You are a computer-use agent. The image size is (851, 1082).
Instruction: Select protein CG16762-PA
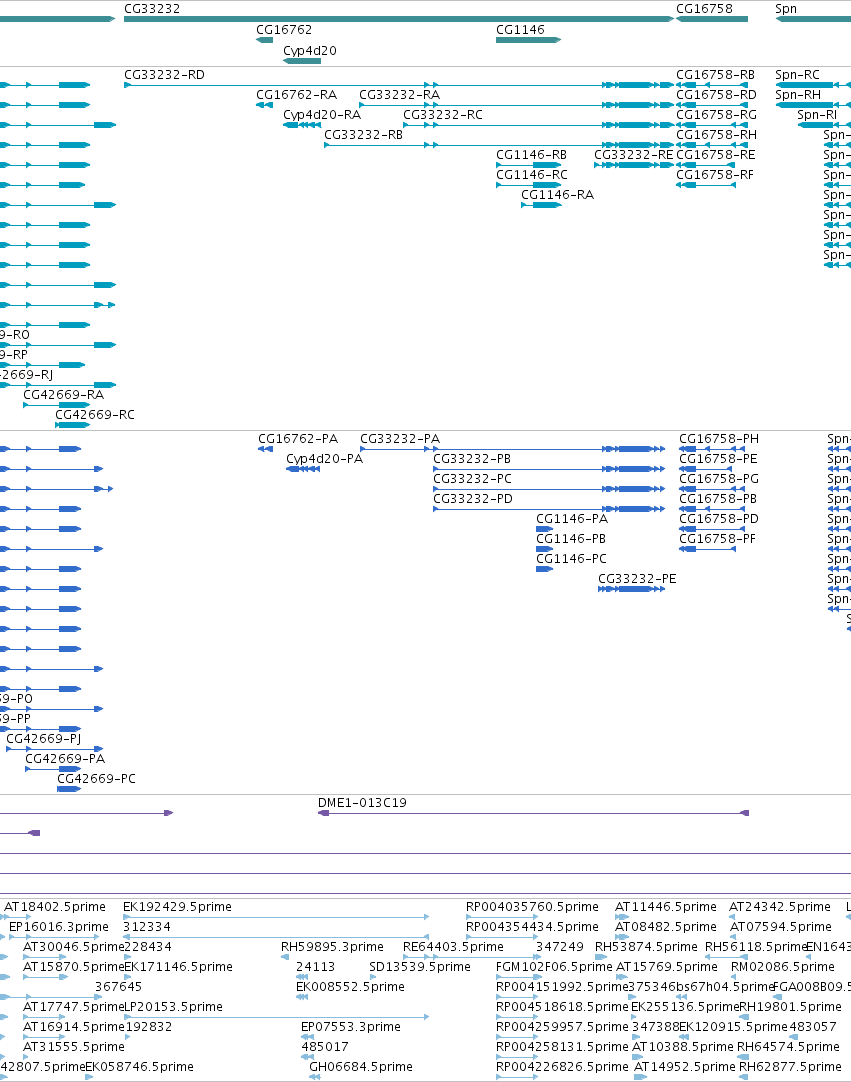pyautogui.click(x=298, y=439)
